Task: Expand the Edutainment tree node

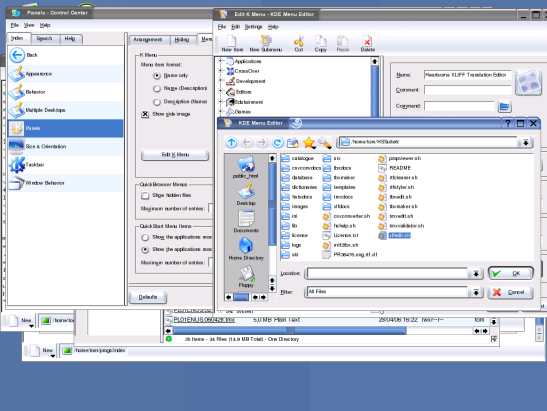Action: pos(220,102)
